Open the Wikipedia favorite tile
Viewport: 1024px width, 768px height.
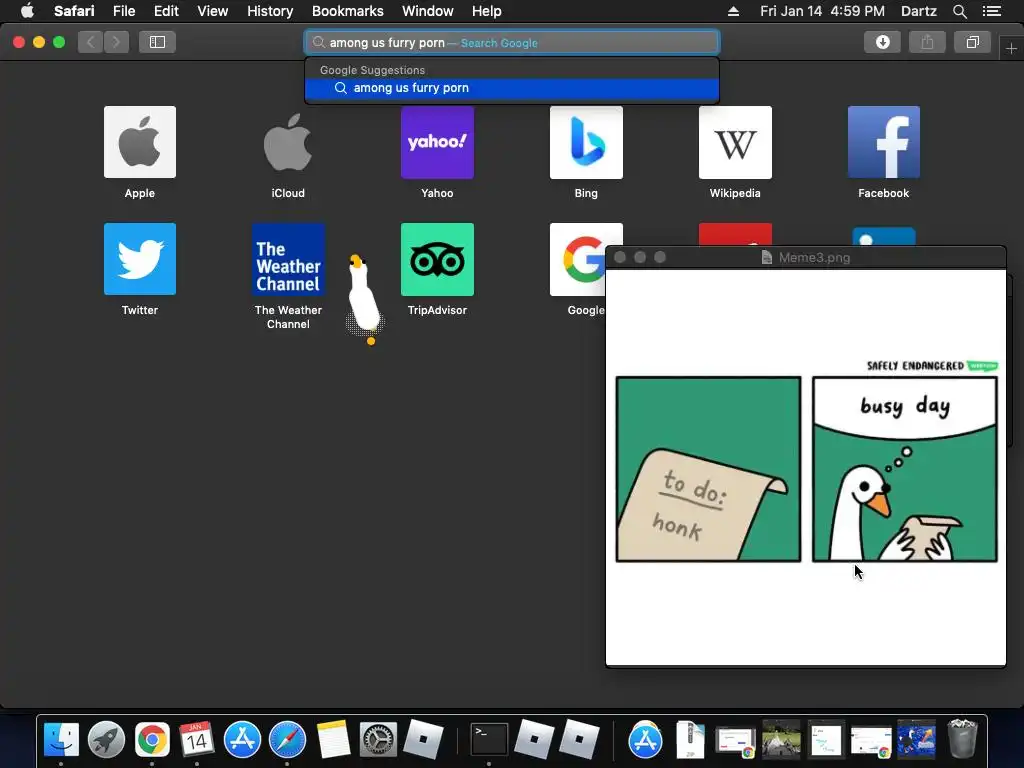pyautogui.click(x=735, y=142)
